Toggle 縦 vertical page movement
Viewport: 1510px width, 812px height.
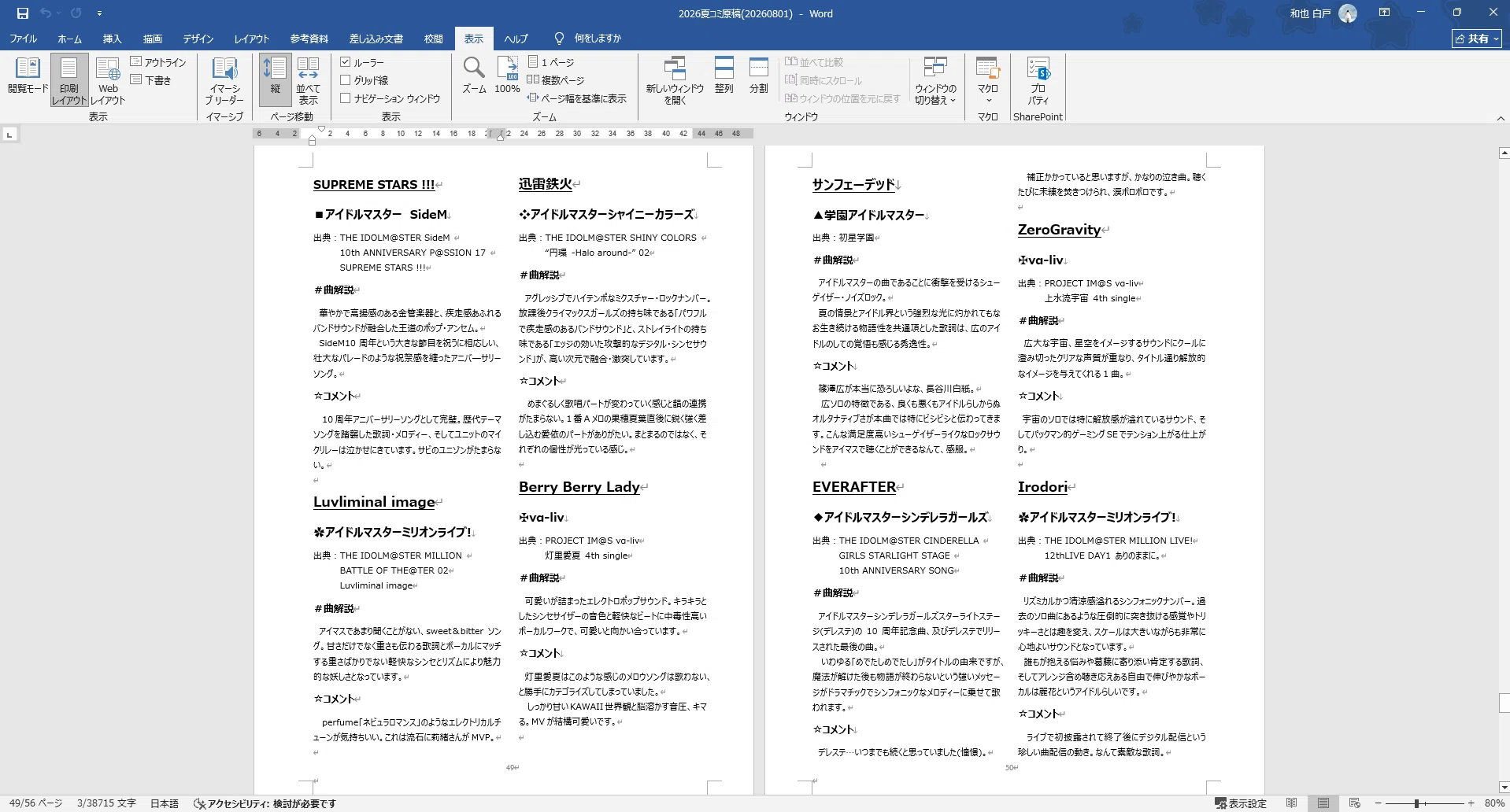[275, 80]
